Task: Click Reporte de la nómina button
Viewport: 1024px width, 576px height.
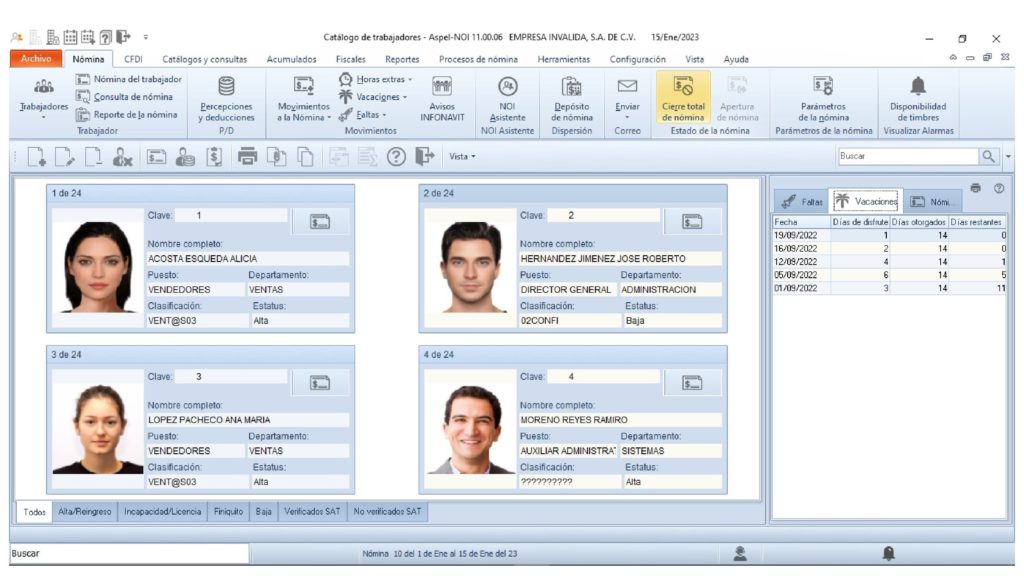Action: coord(127,114)
